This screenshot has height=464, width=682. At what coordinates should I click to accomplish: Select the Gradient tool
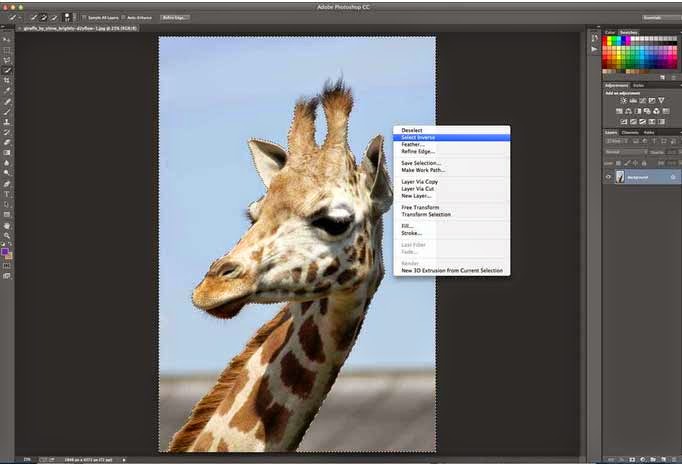point(7,153)
